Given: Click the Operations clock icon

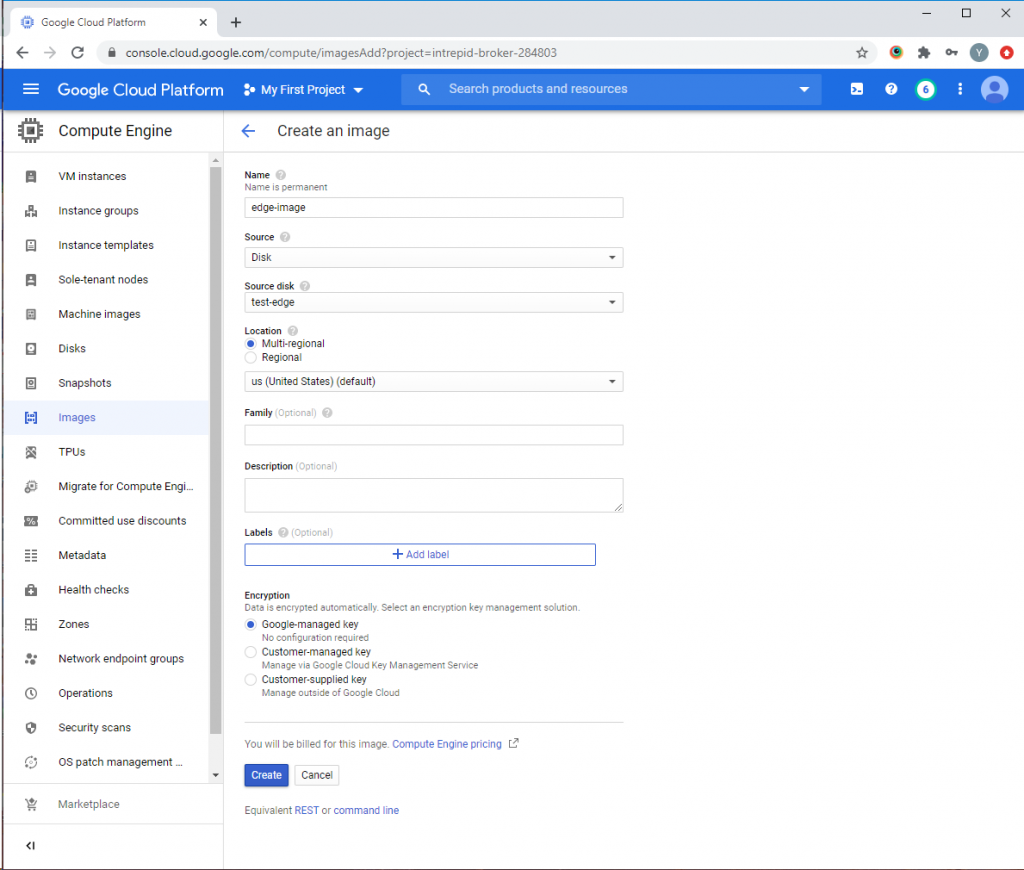Looking at the screenshot, I should coord(31,693).
